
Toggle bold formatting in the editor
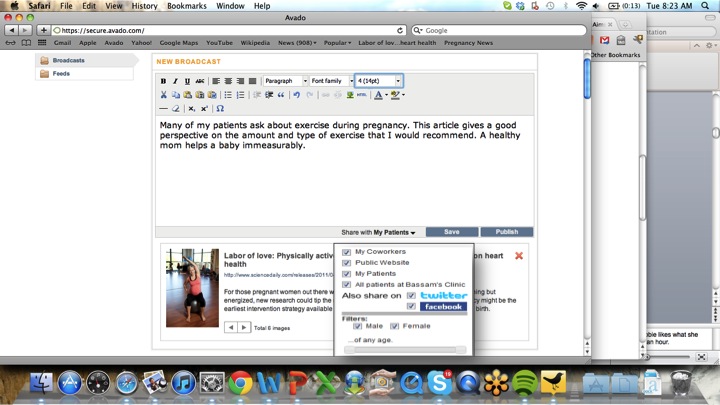[x=163, y=81]
